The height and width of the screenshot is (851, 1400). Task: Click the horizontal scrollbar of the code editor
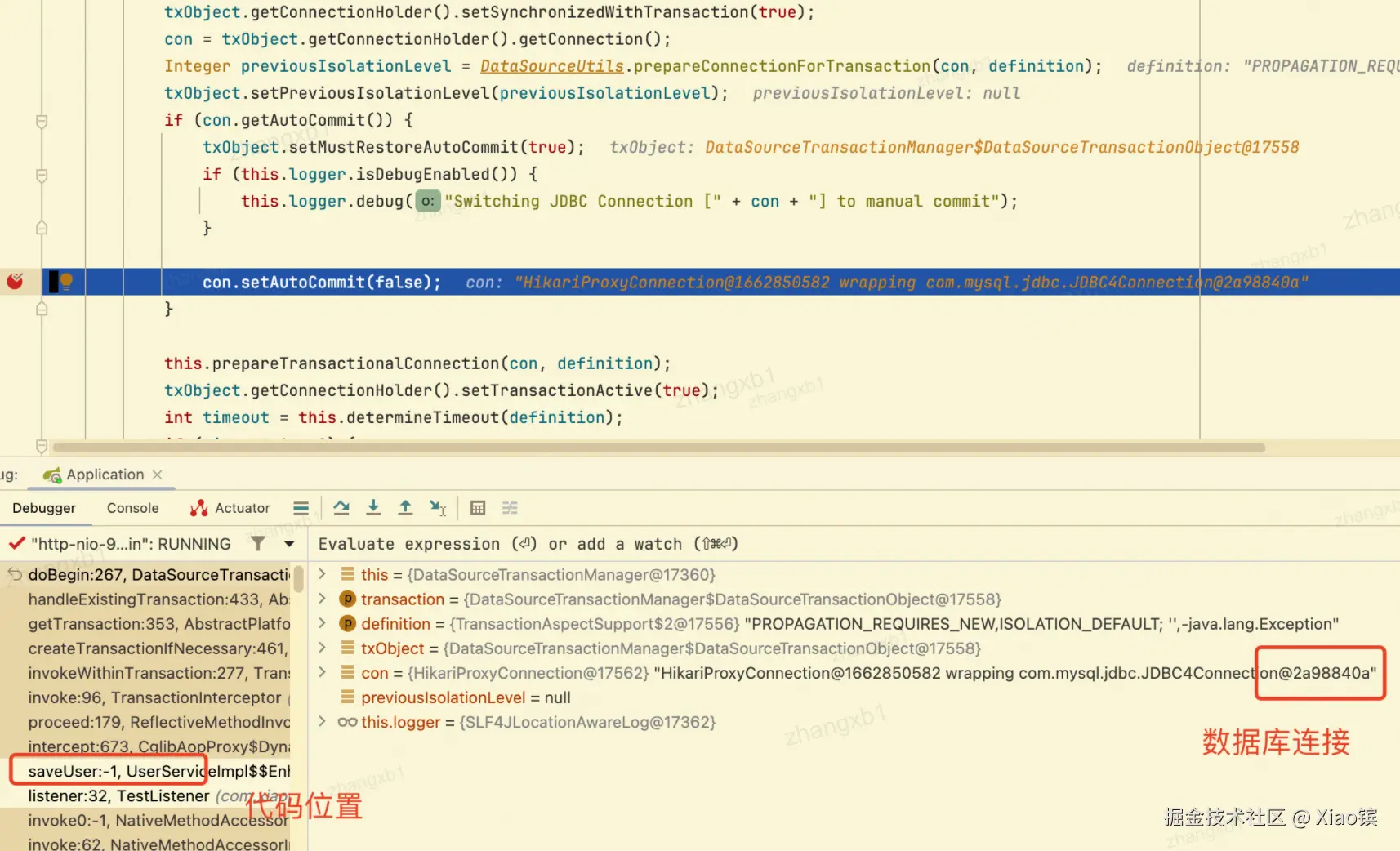(659, 448)
